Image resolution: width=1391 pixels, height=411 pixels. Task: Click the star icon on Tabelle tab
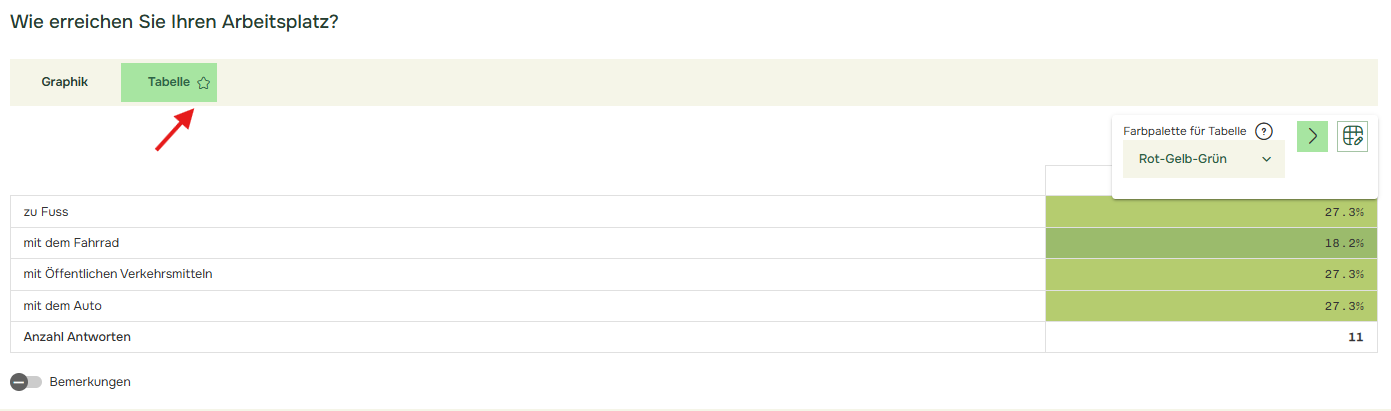[x=204, y=83]
